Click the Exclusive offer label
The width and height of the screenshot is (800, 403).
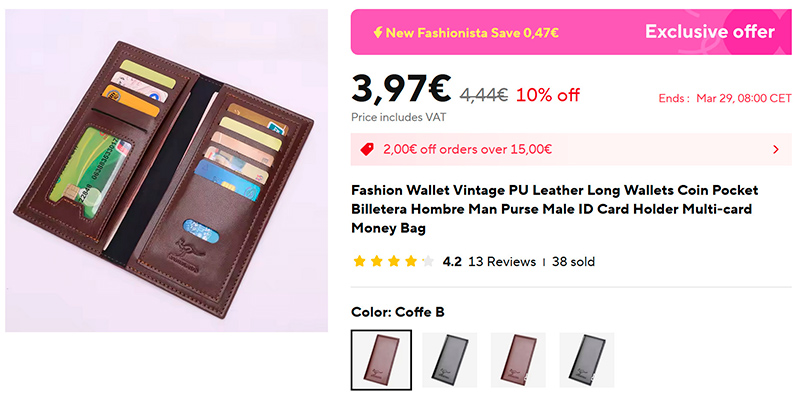pos(709,32)
